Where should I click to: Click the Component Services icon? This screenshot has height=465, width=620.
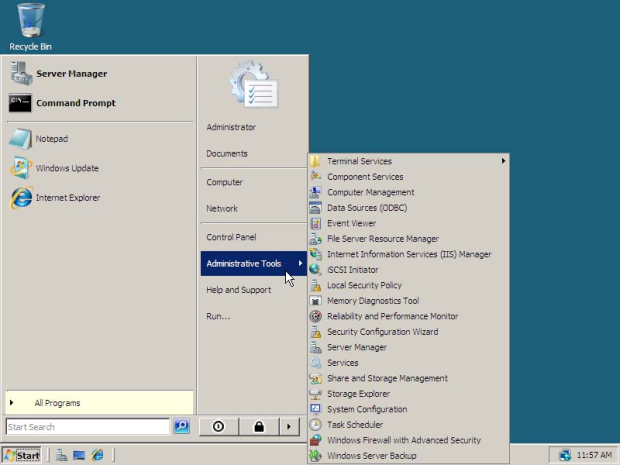(315, 176)
